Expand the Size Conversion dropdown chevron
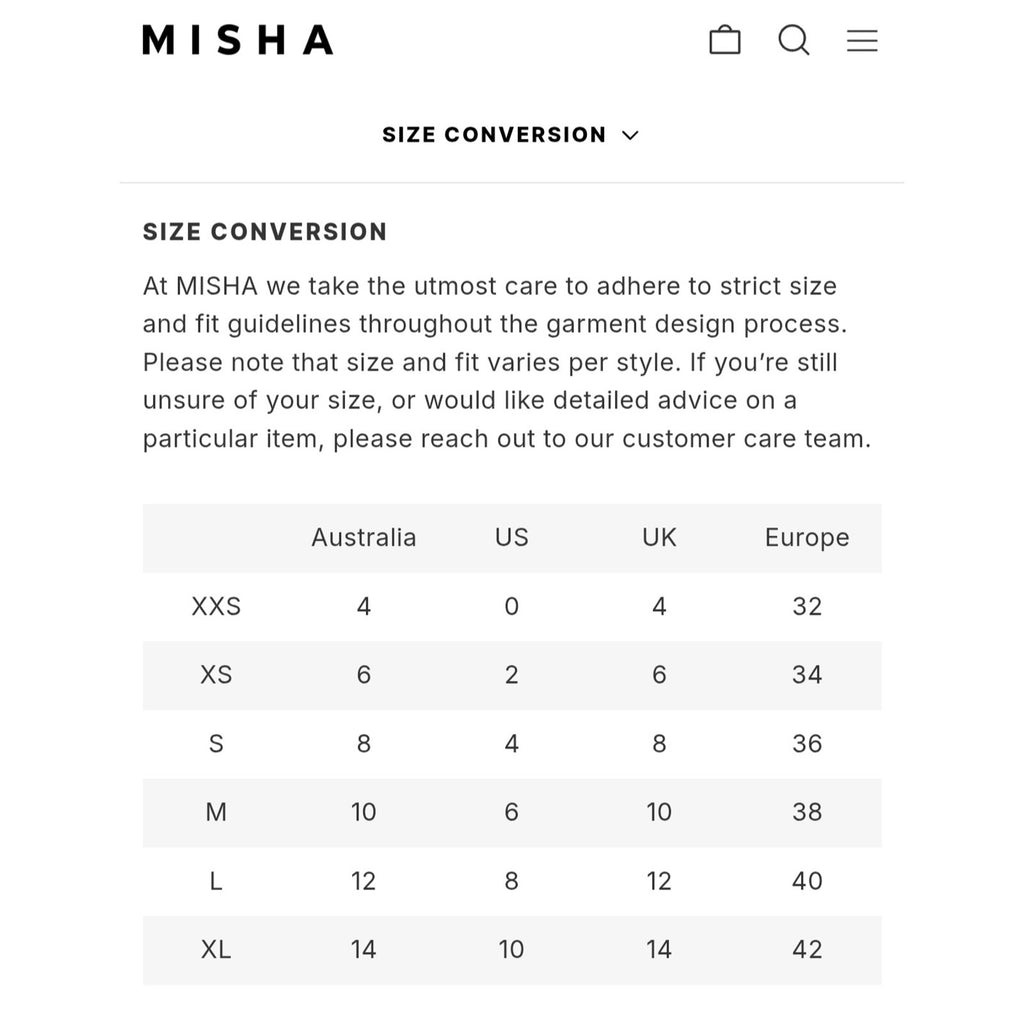This screenshot has width=1024, height=1024. point(630,135)
